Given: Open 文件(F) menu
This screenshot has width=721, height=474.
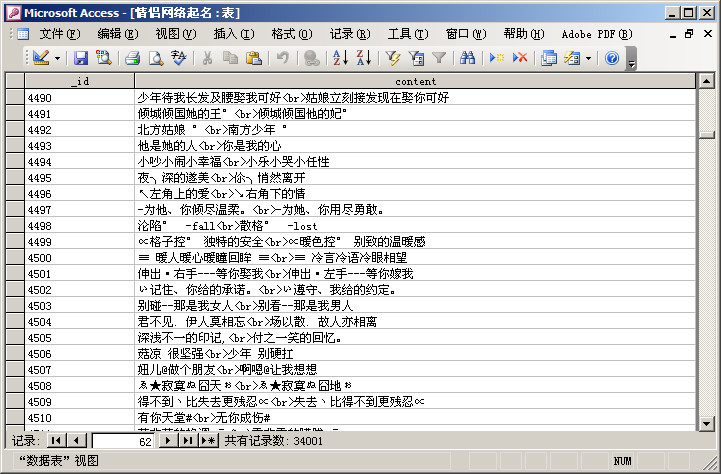Looking at the screenshot, I should pyautogui.click(x=60, y=34).
